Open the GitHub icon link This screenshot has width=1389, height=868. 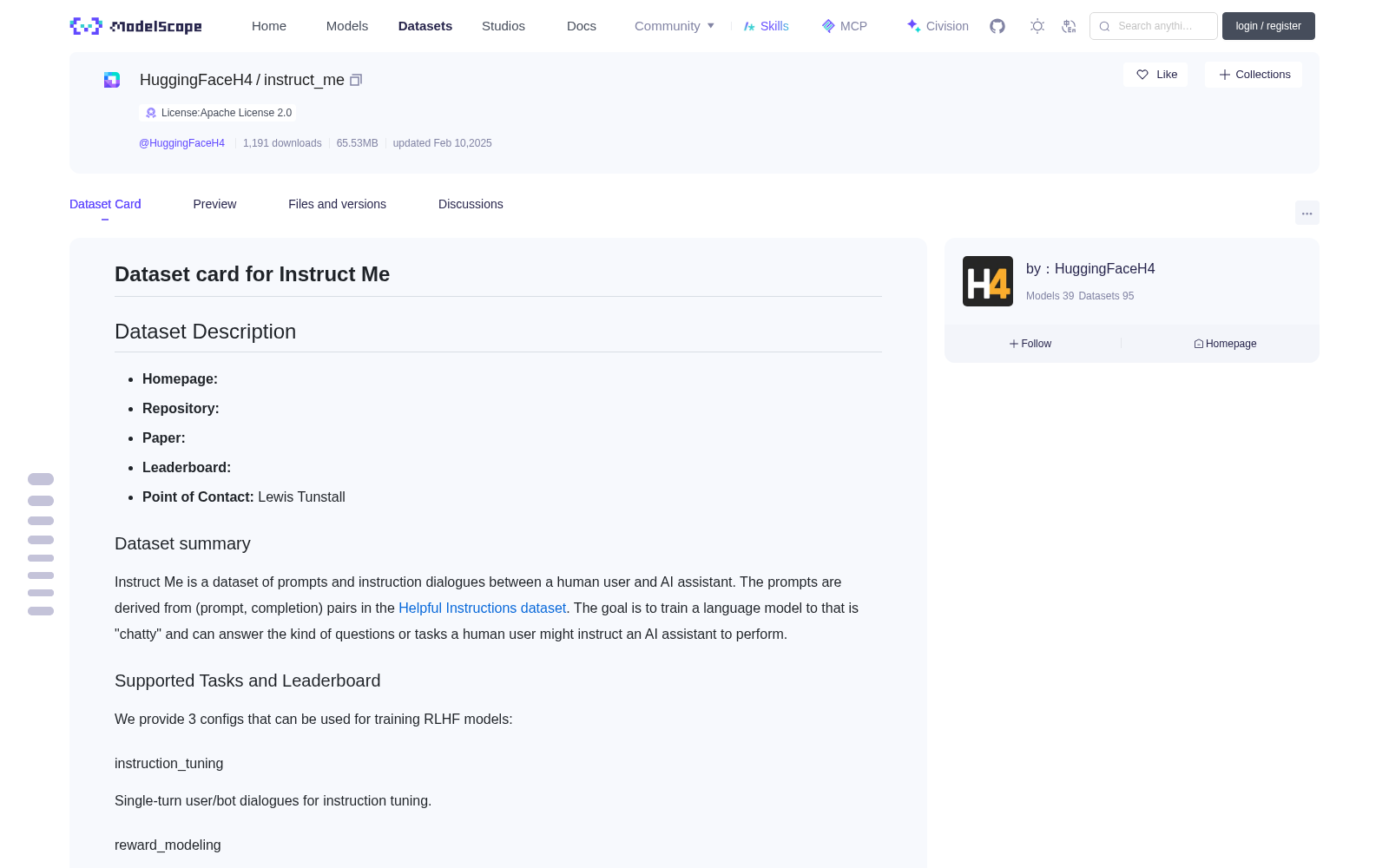point(997,26)
